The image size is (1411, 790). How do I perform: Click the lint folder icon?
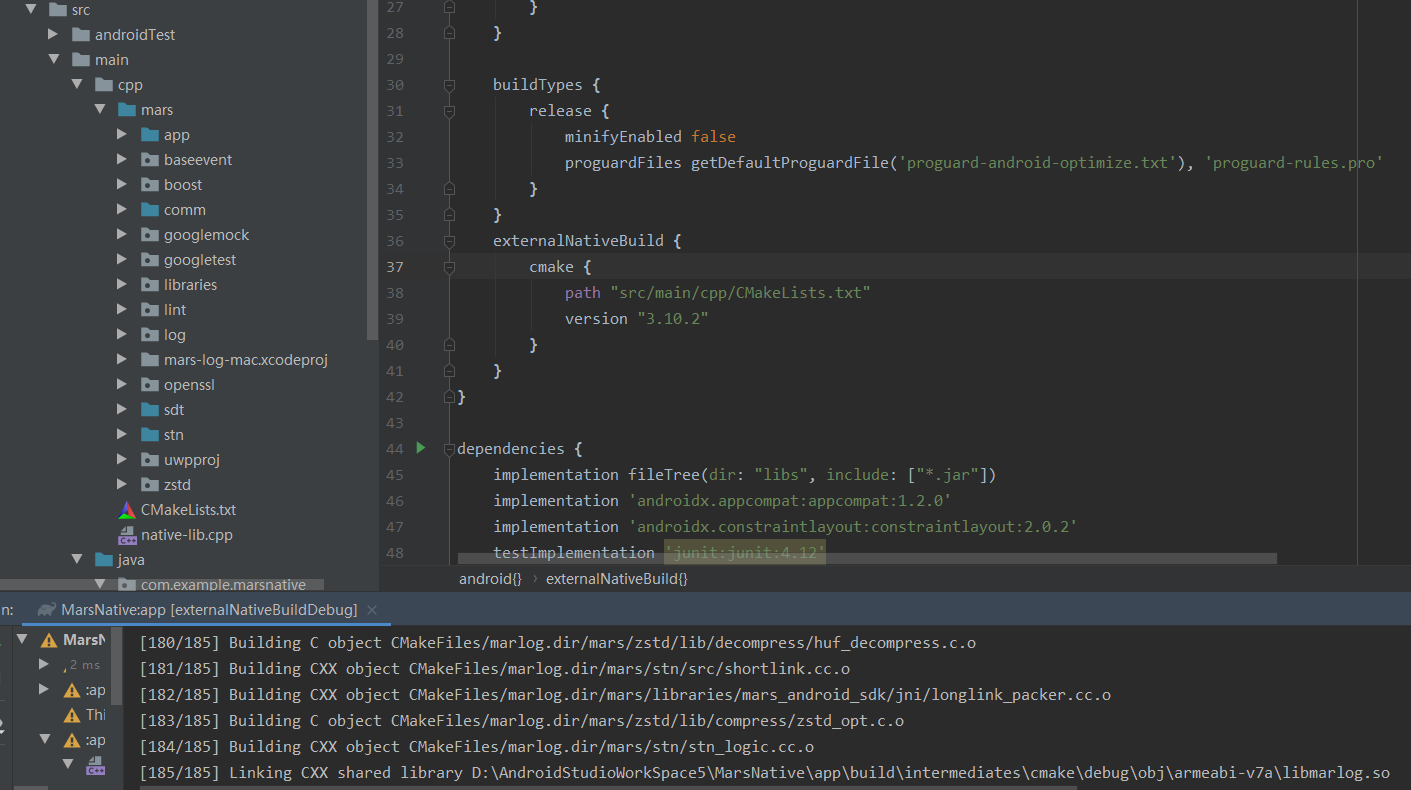(150, 310)
